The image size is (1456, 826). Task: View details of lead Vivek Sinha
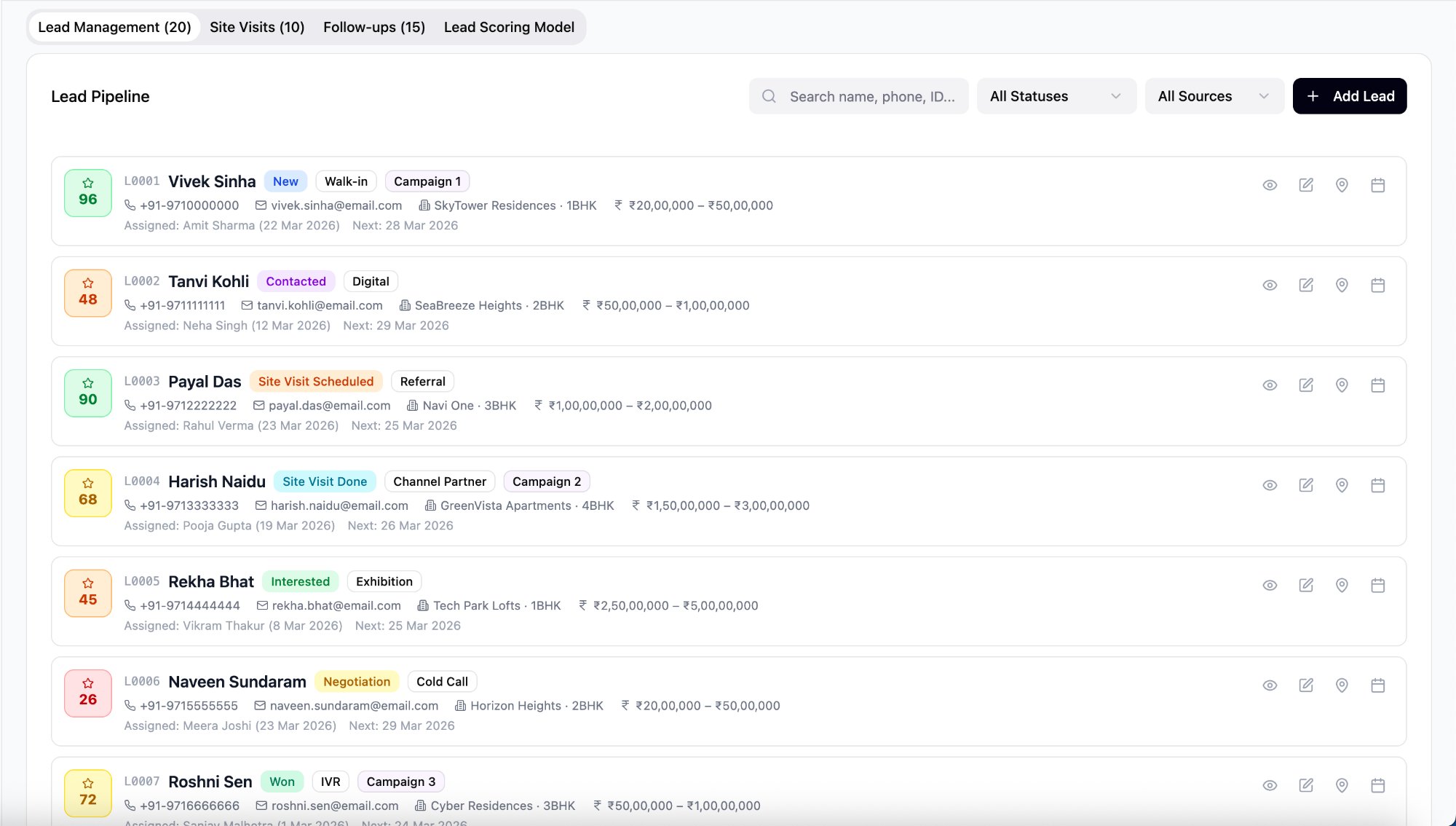pos(1270,185)
